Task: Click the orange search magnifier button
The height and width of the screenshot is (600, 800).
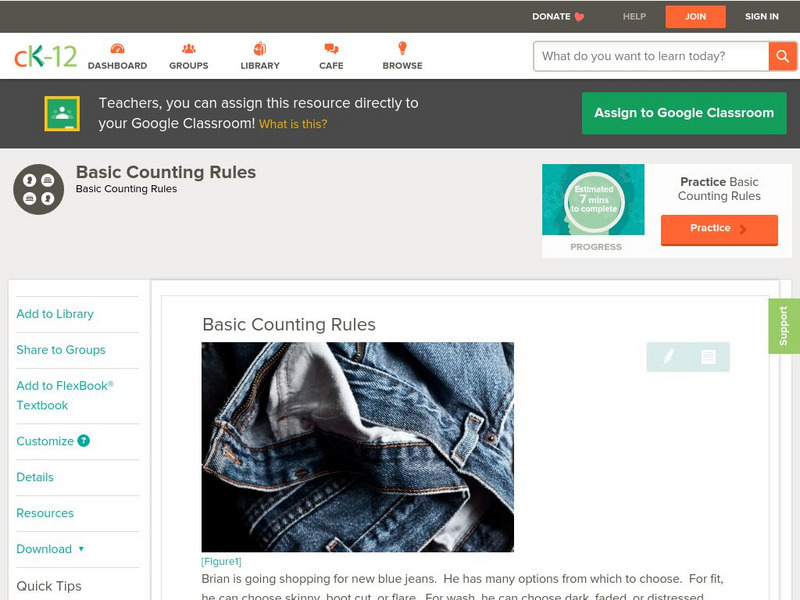Action: click(782, 56)
